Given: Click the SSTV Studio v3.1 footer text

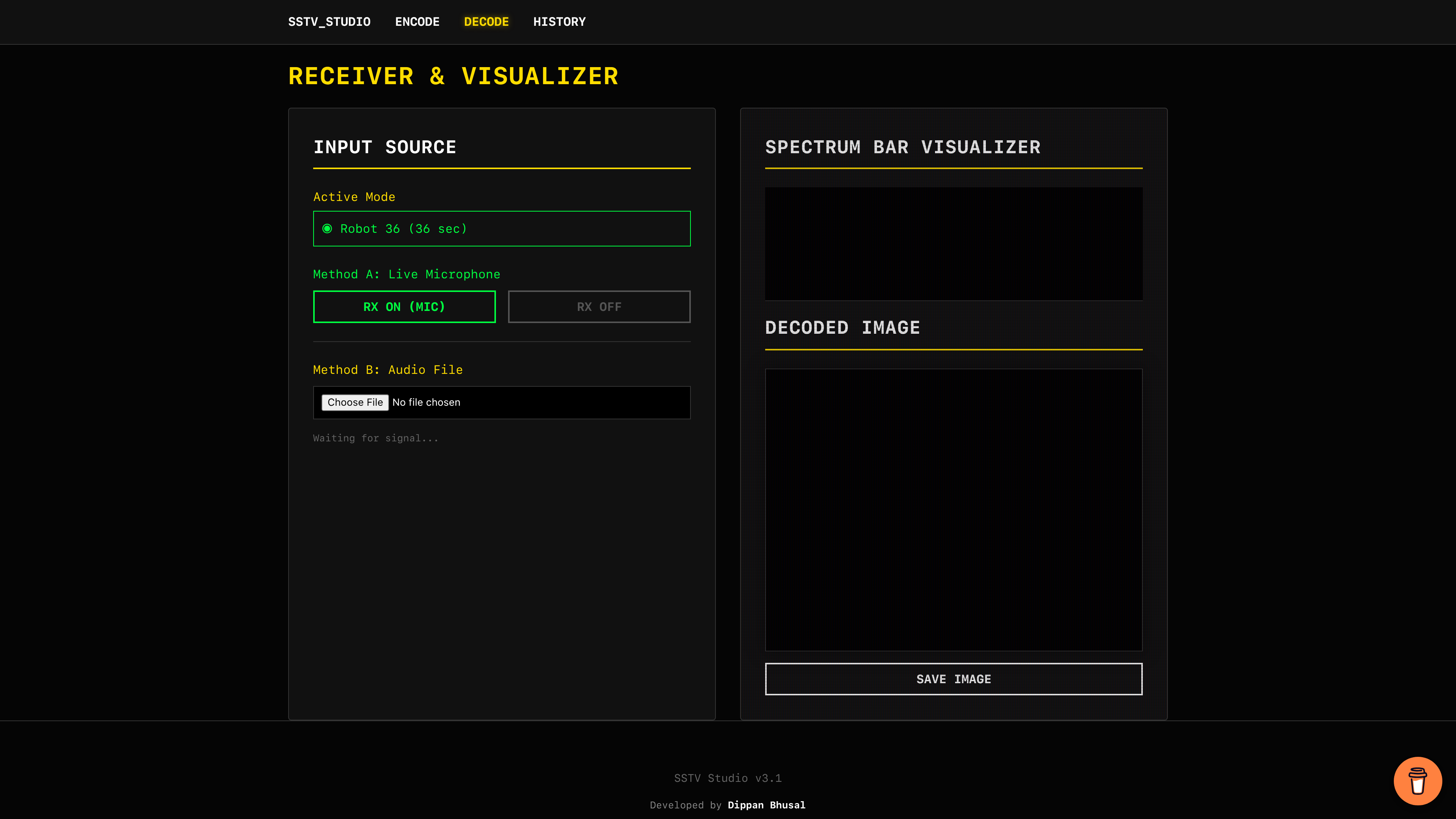Looking at the screenshot, I should [728, 778].
